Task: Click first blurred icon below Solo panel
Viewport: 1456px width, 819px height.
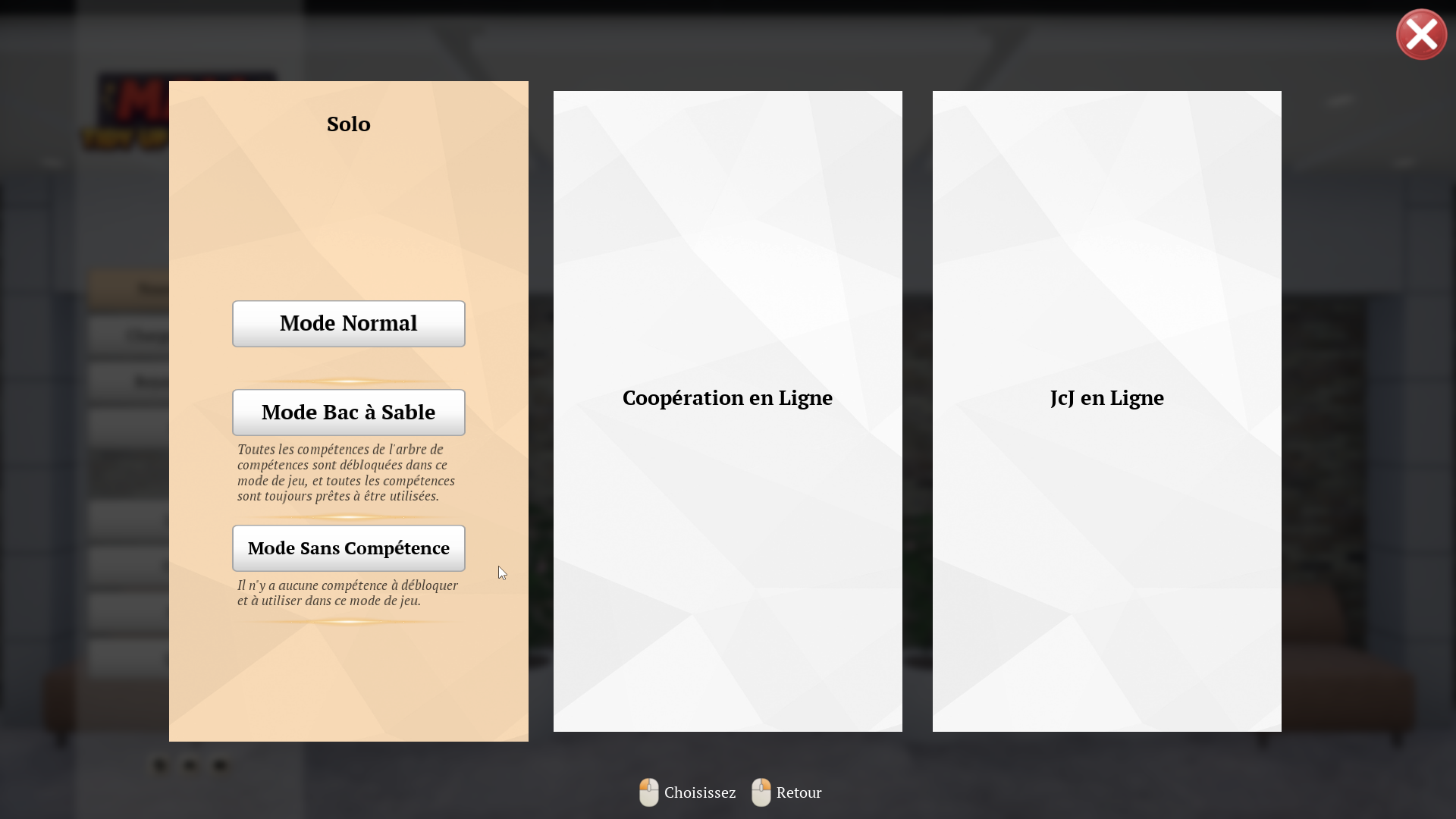Action: (160, 765)
